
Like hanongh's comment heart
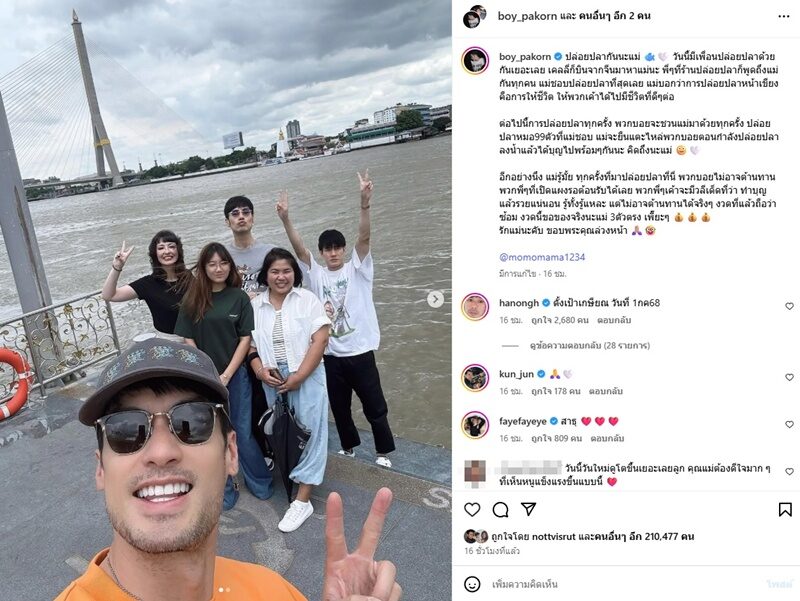[789, 306]
